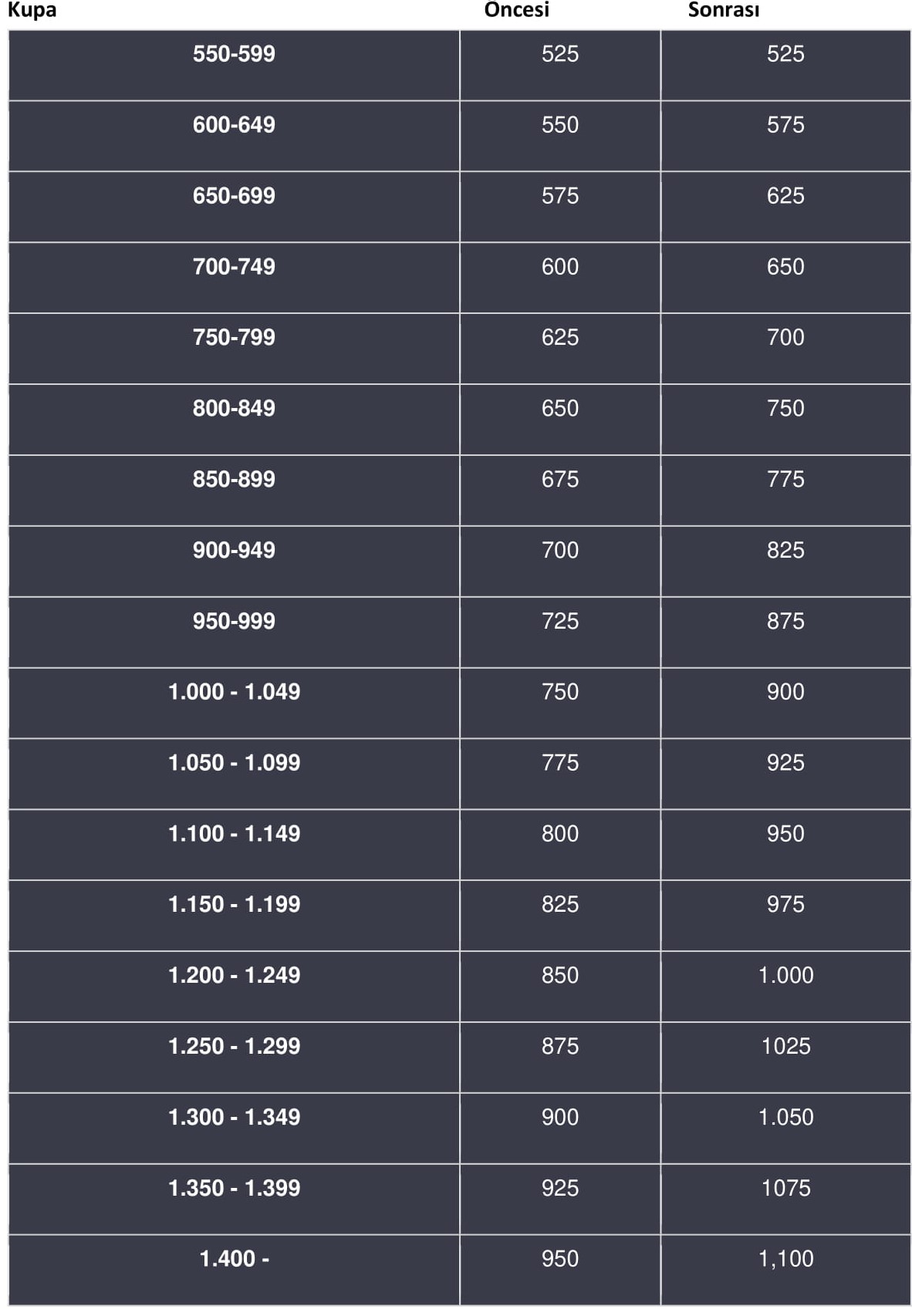The width and height of the screenshot is (912, 1316).
Task: Click the Sonrası value 1025
Action: click(785, 1046)
